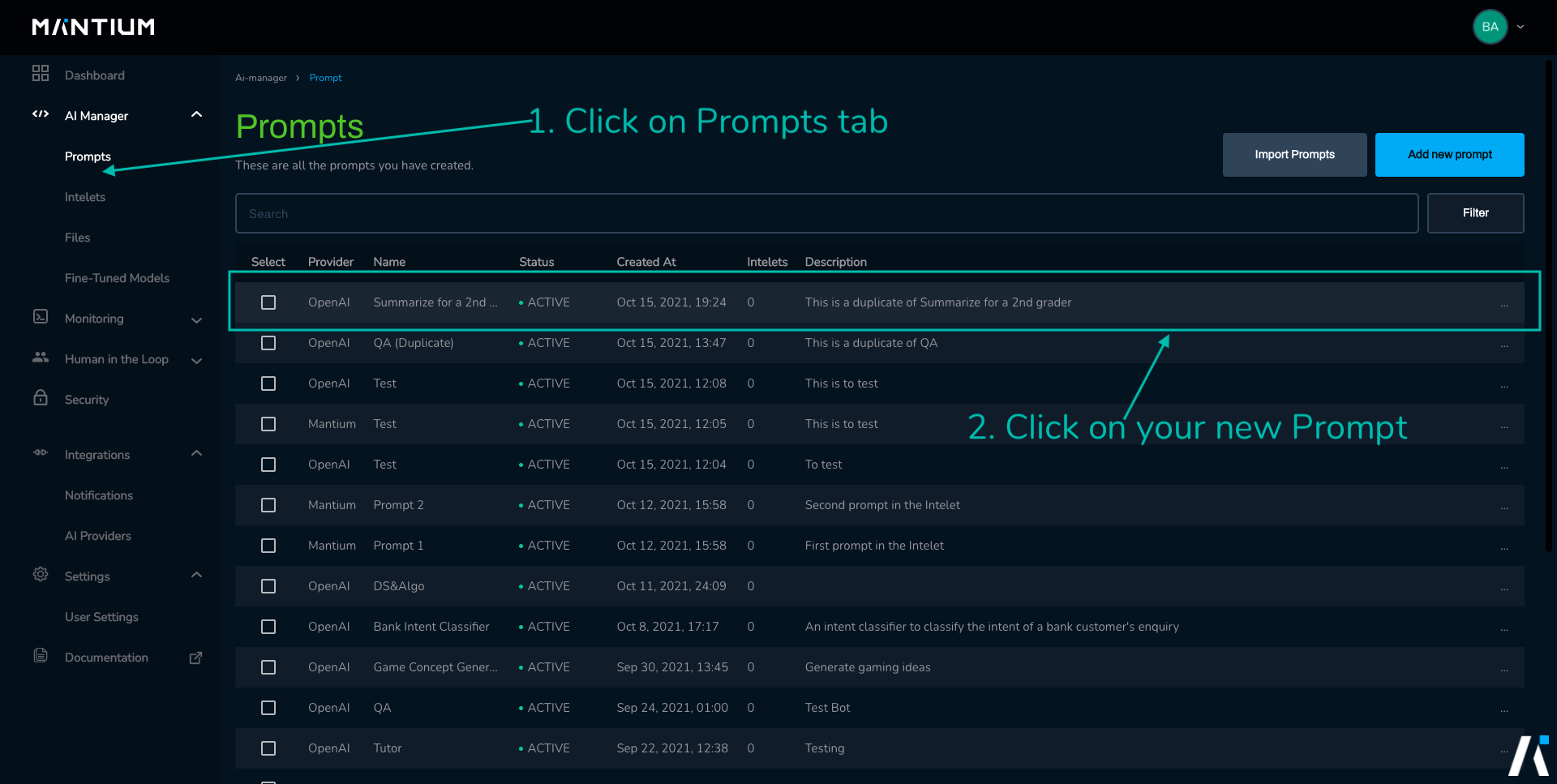Collapse the Integrations section chevron

pyautogui.click(x=196, y=453)
